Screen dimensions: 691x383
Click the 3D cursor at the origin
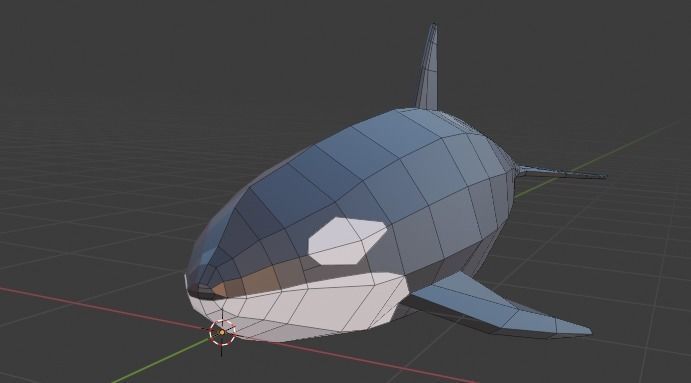(x=222, y=332)
